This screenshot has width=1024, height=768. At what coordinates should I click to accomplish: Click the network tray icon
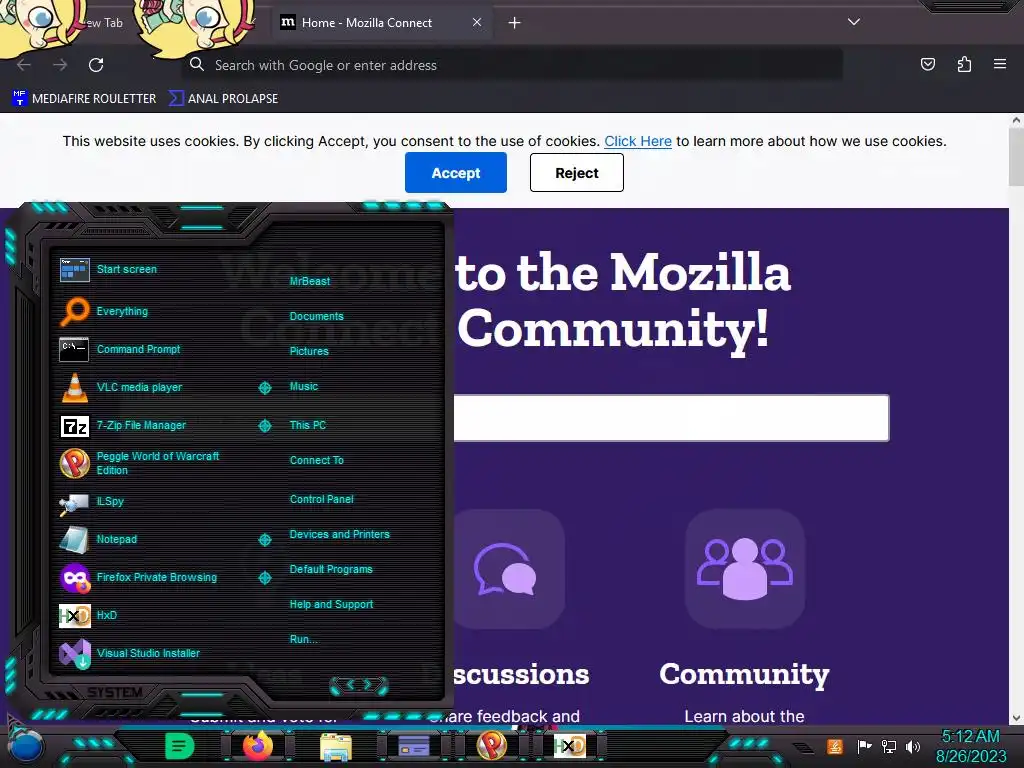pyautogui.click(x=889, y=746)
